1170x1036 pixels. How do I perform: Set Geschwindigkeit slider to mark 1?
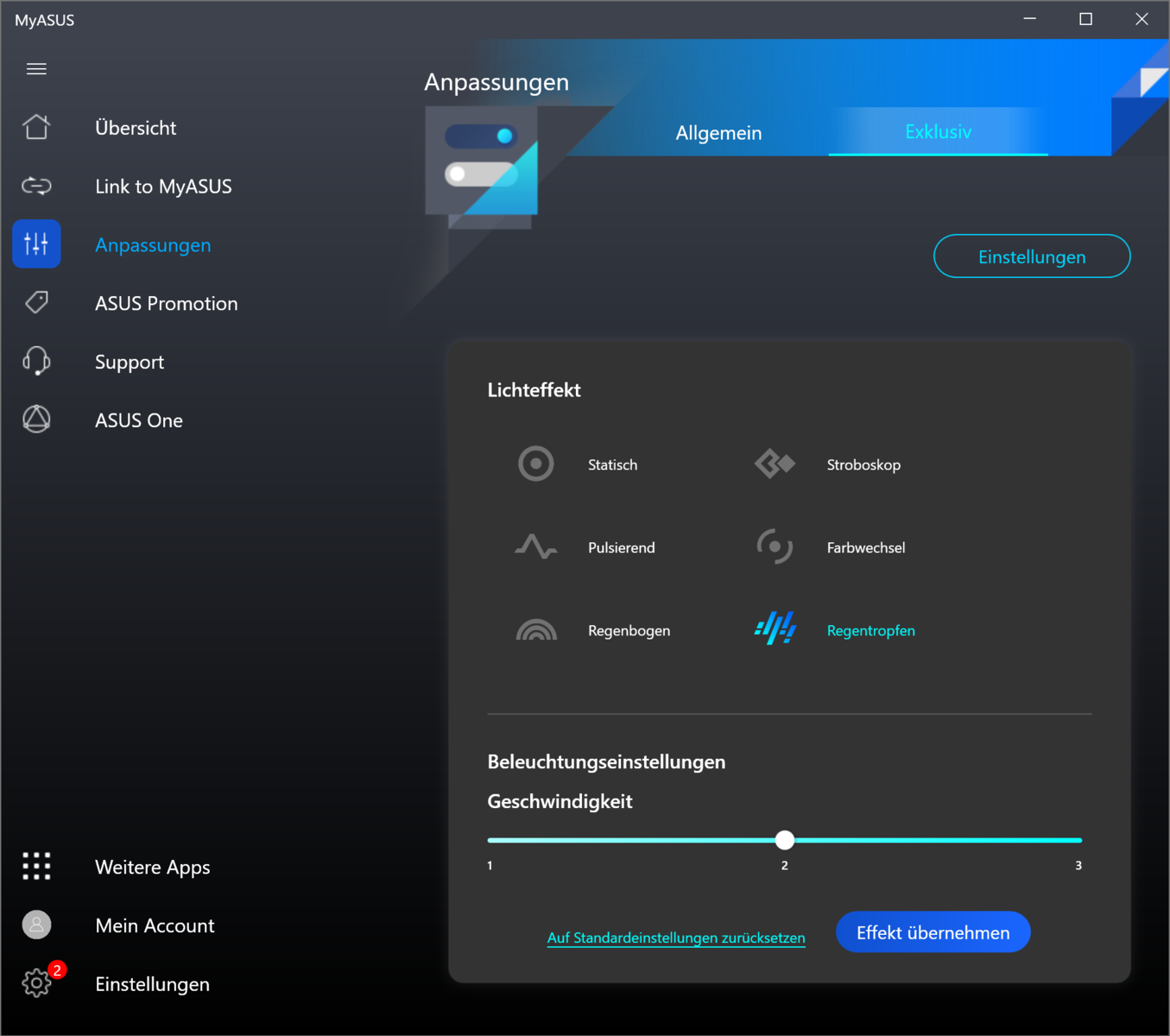[490, 840]
